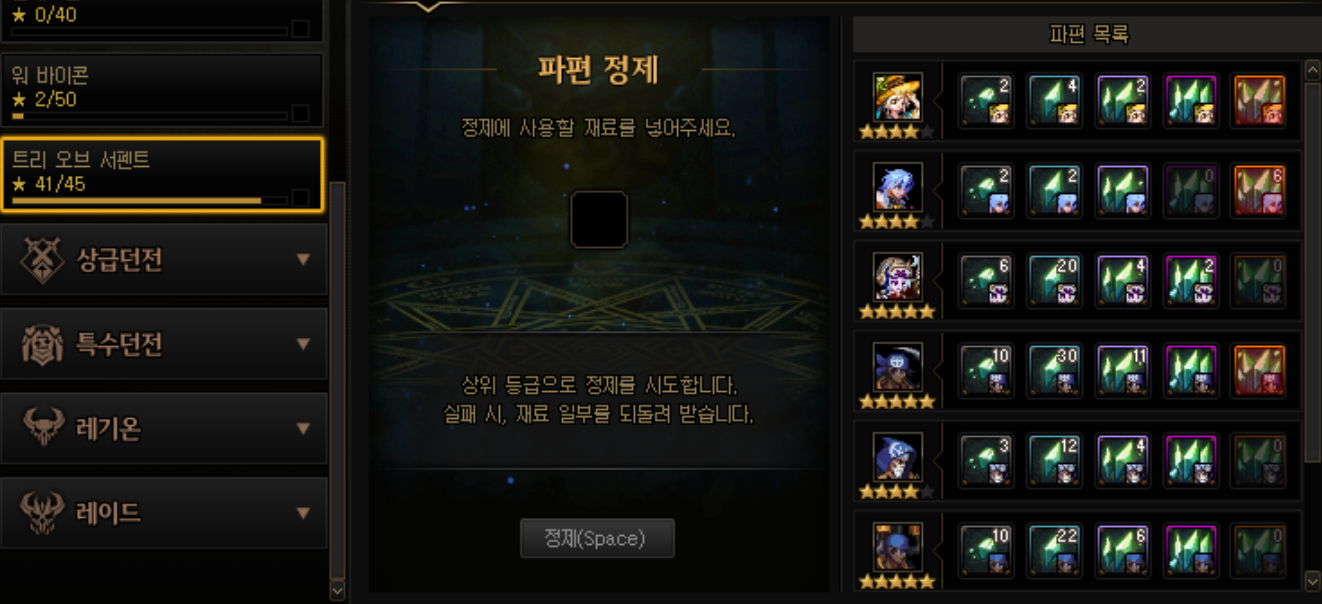Click the green shard showing count 20
The height and width of the screenshot is (604, 1322).
(x=1054, y=279)
